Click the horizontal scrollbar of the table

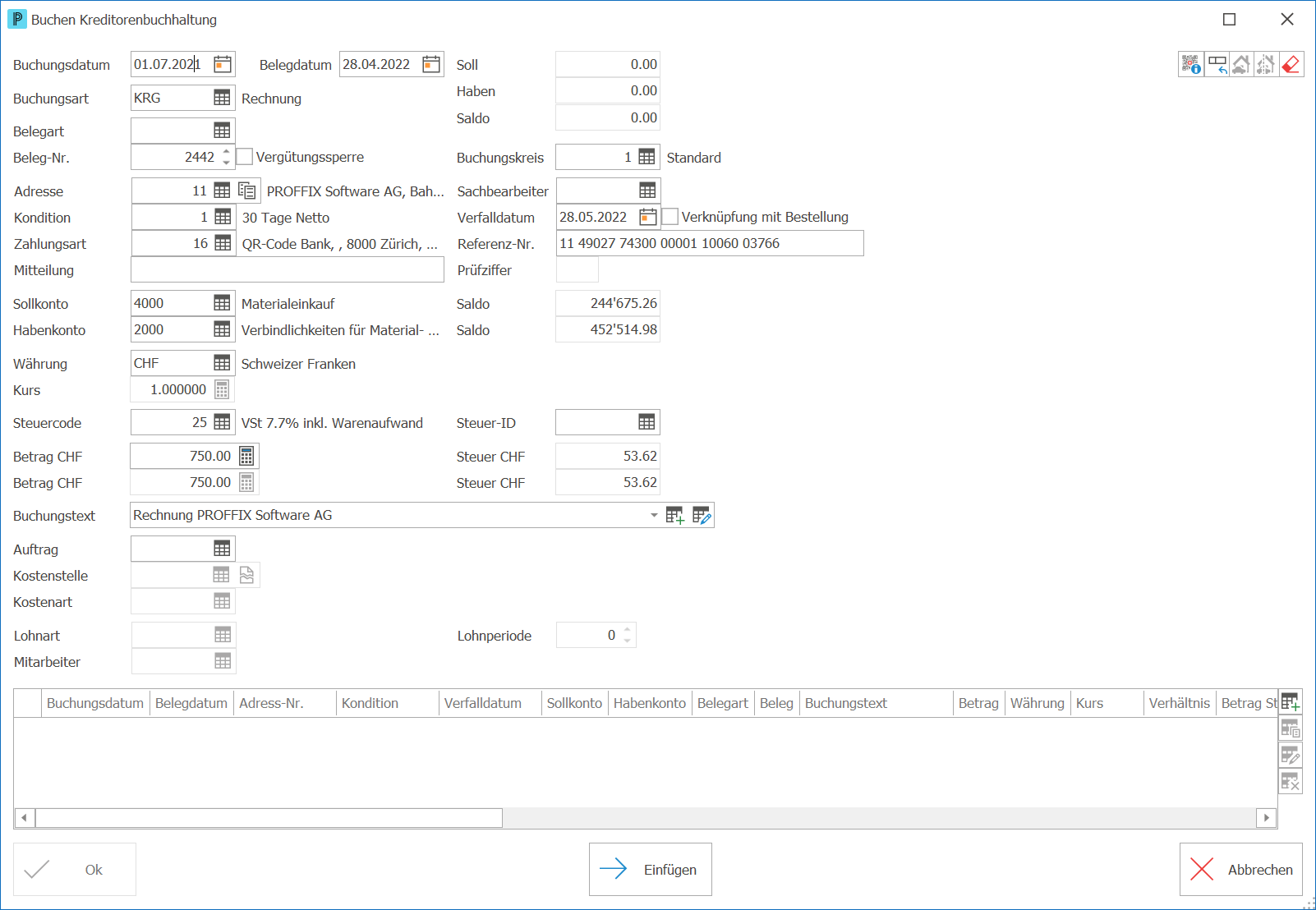269,817
